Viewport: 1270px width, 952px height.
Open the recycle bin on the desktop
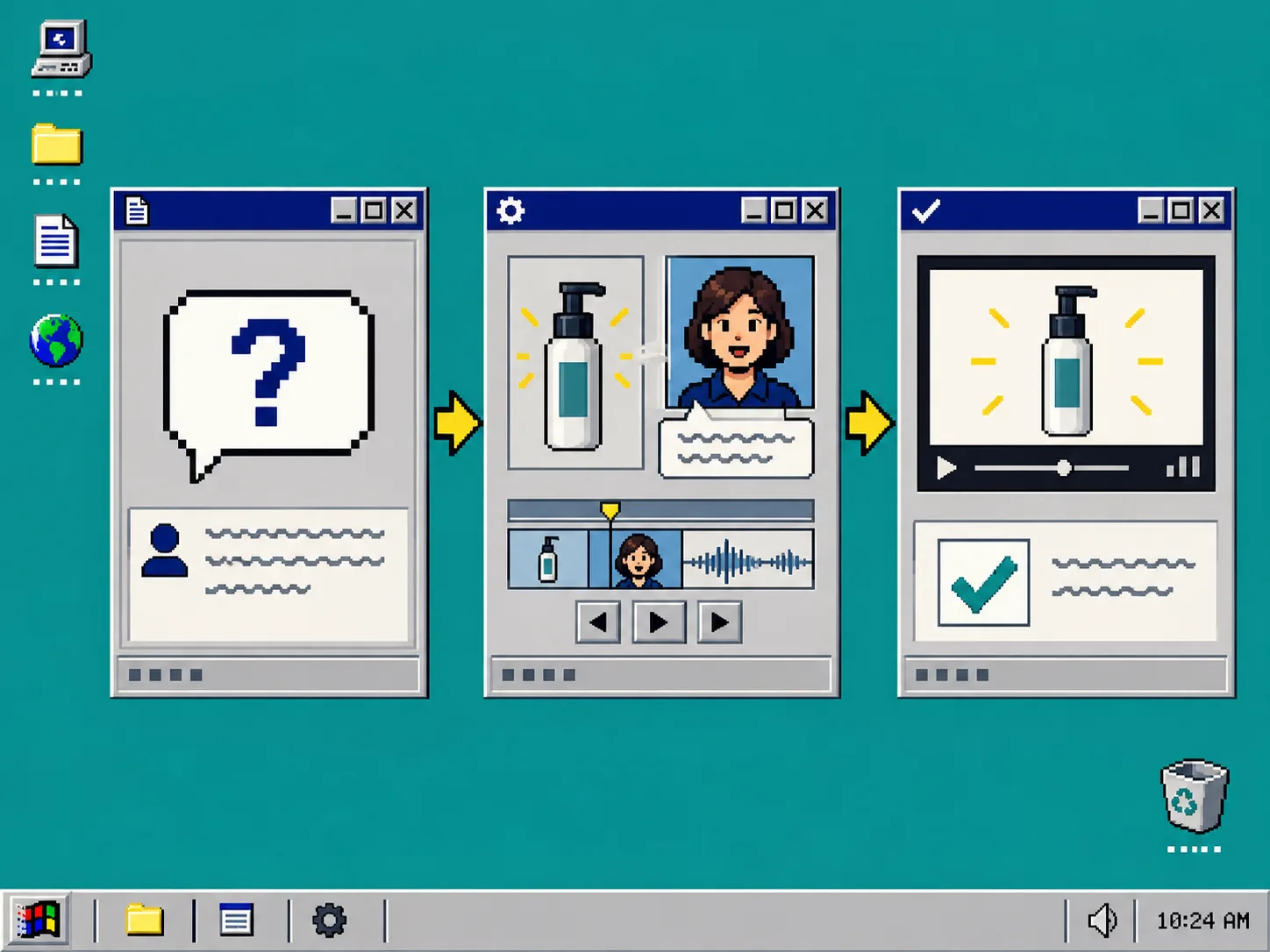click(1194, 796)
